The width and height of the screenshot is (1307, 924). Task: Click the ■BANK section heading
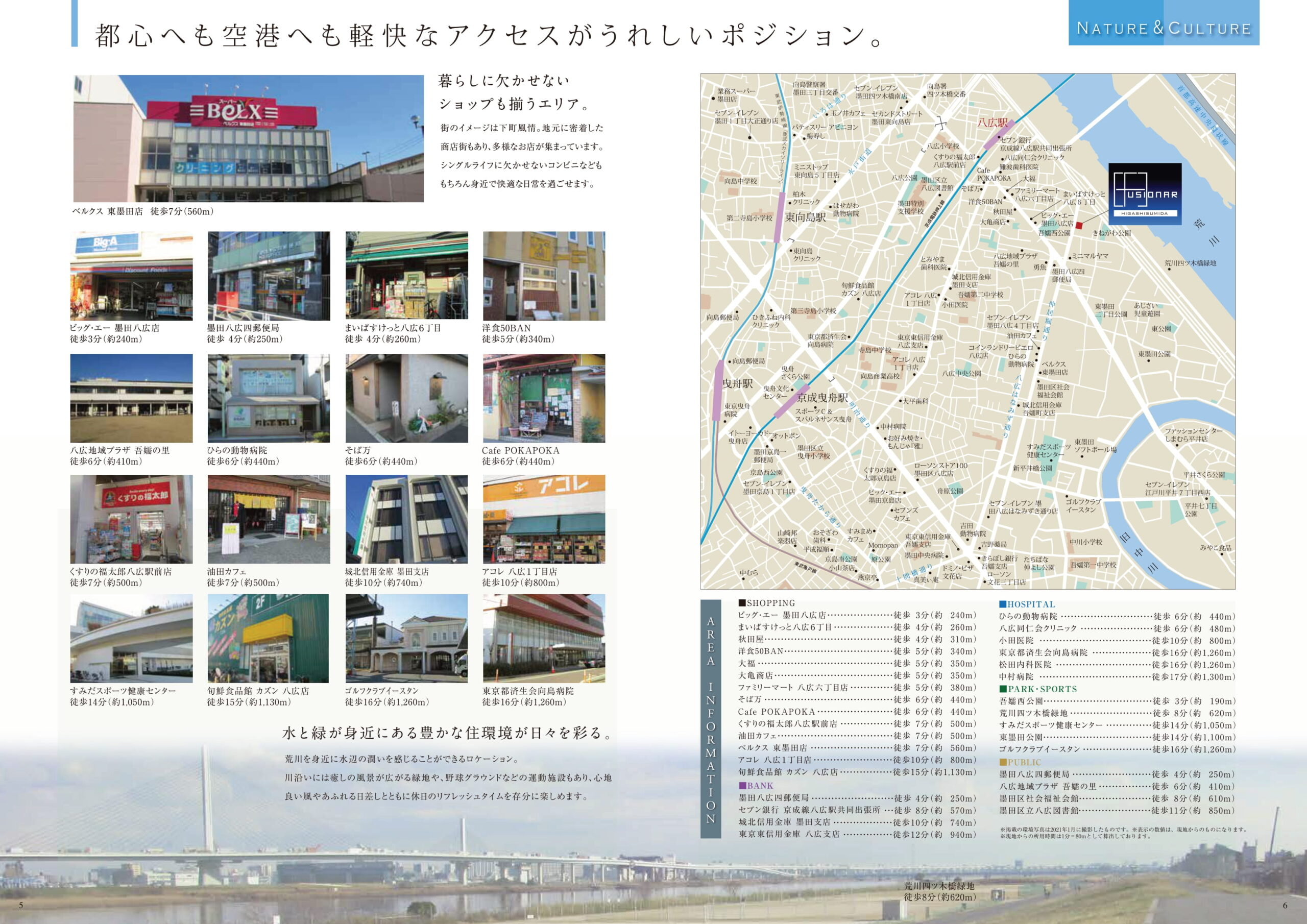[x=756, y=786]
